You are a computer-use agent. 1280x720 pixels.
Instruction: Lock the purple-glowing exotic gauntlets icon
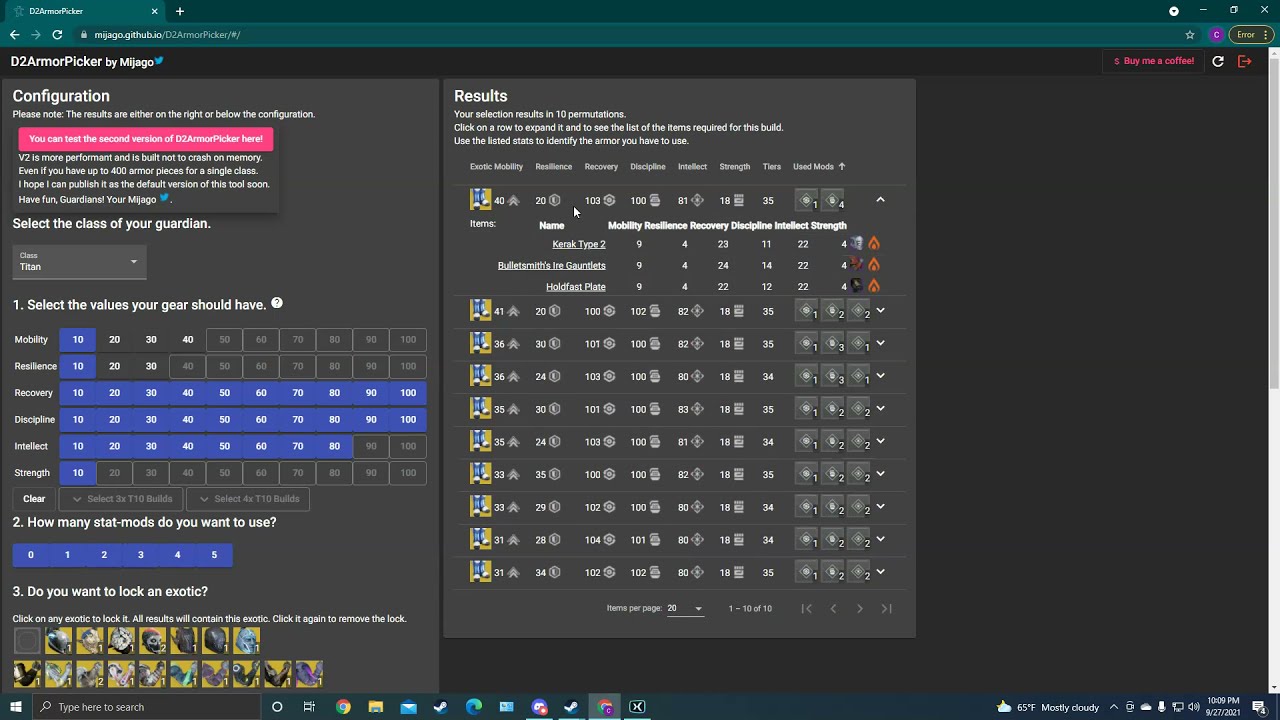tap(309, 674)
